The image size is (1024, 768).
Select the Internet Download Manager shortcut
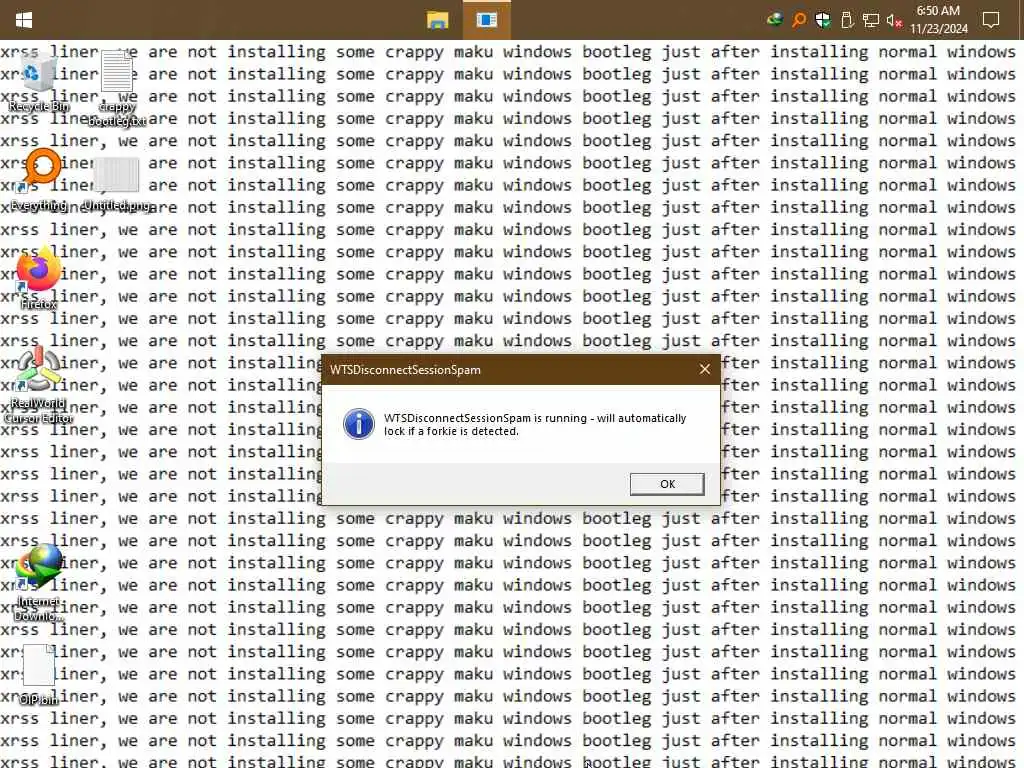39,583
